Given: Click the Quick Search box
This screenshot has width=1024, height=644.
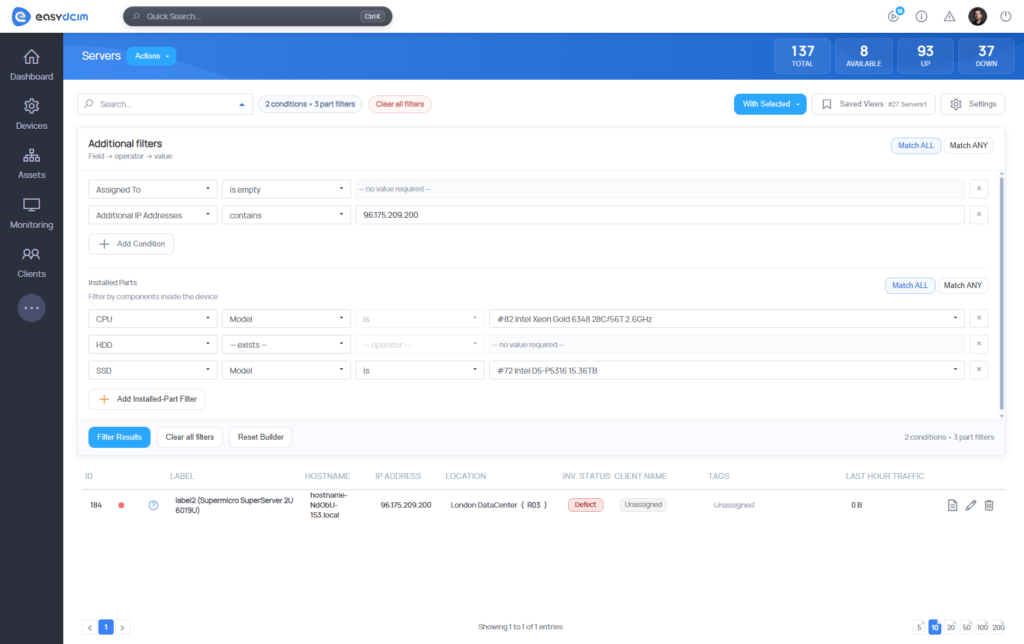Looking at the screenshot, I should (x=257, y=16).
